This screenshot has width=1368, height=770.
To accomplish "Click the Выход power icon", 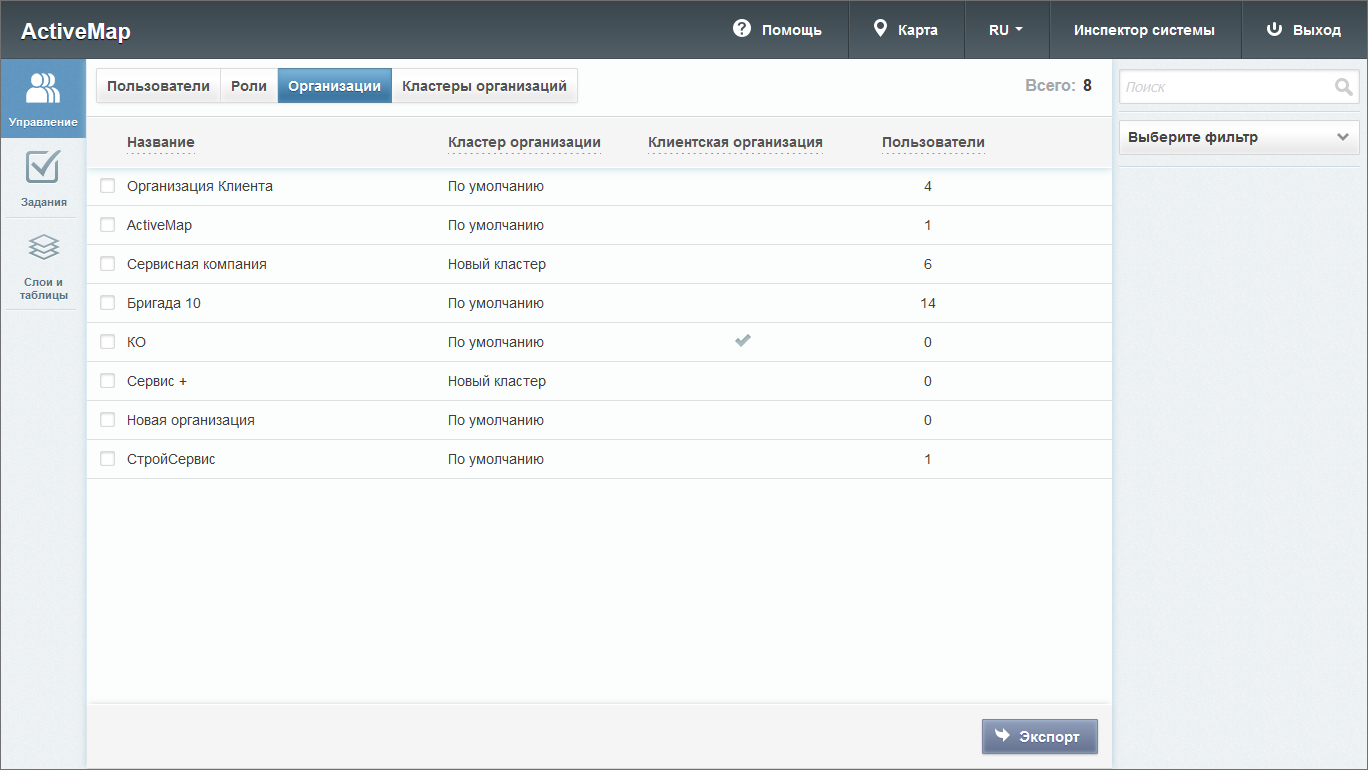I will click(1274, 29).
